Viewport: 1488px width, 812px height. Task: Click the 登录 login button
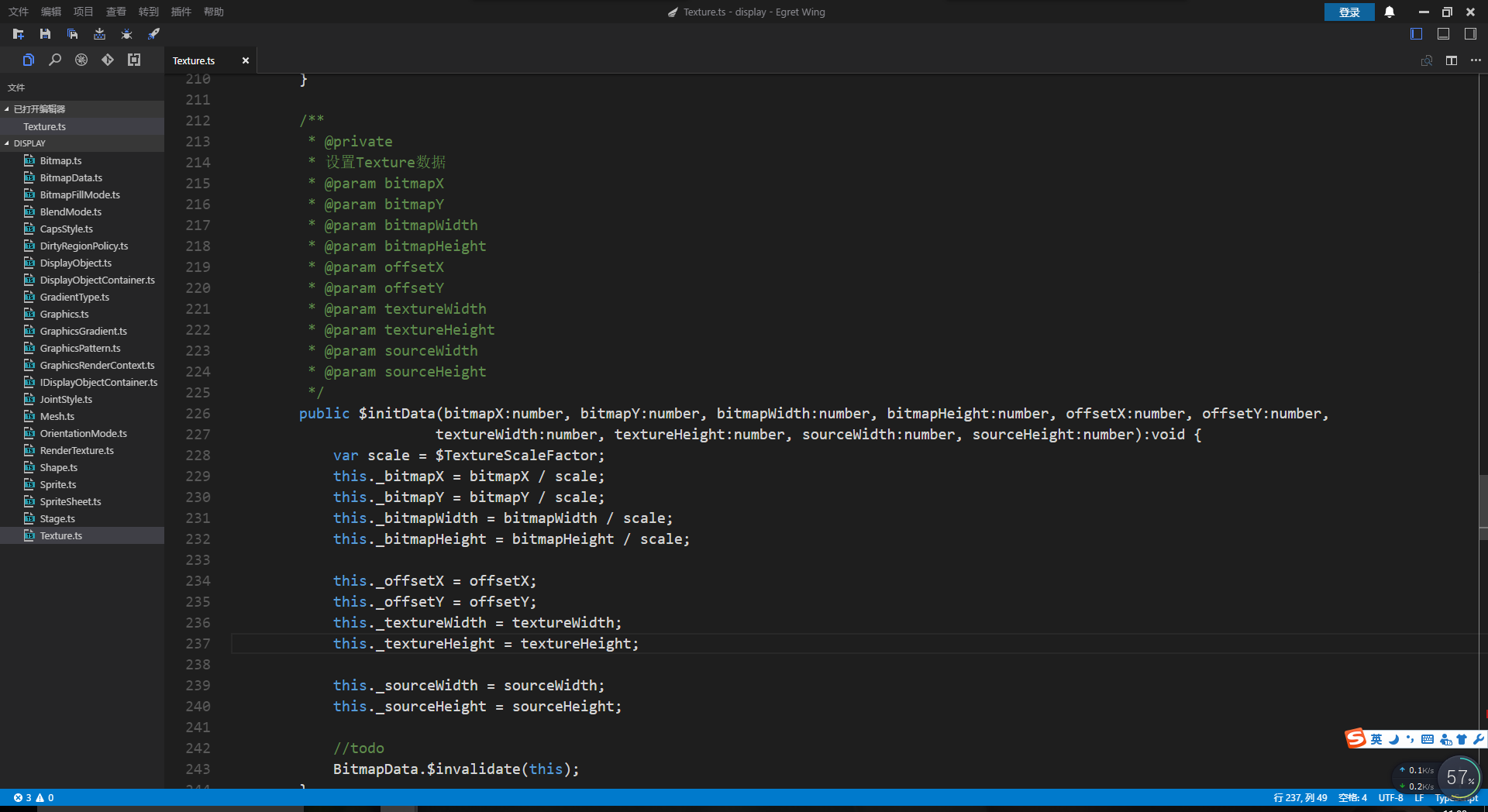click(1349, 12)
